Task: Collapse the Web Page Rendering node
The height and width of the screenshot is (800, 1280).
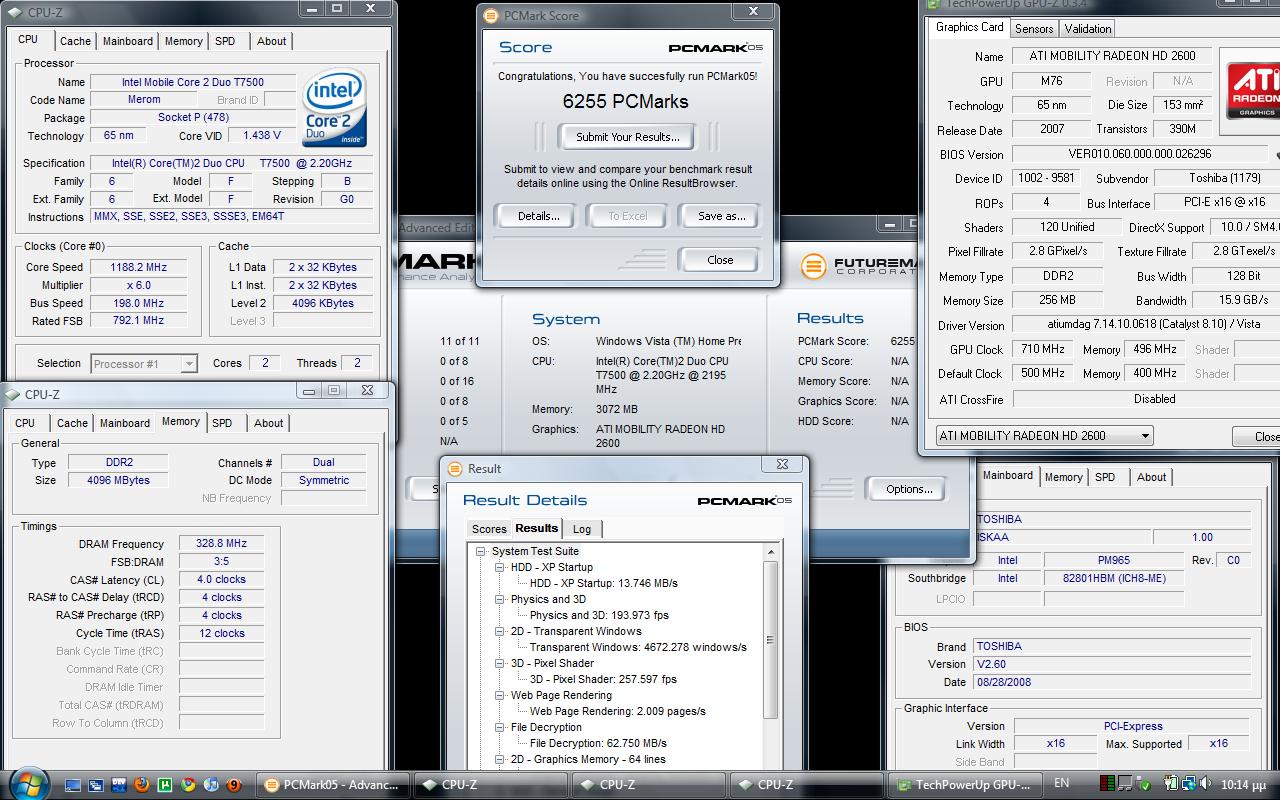Action: pyautogui.click(x=500, y=695)
